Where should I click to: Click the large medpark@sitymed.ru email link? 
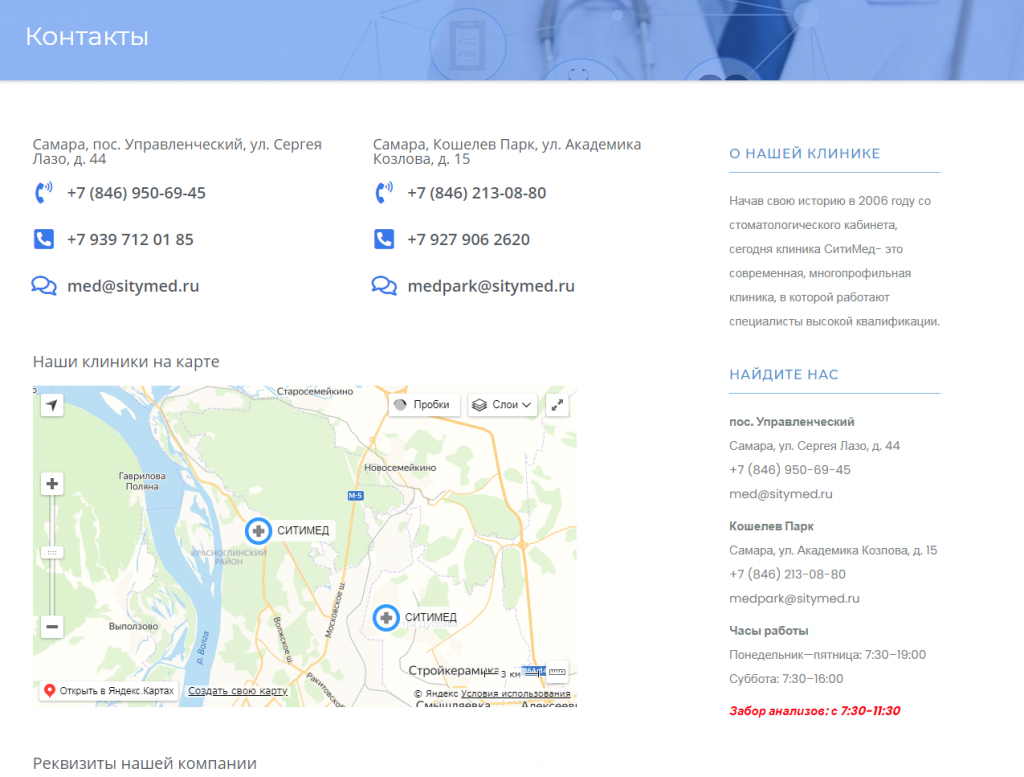pos(491,286)
